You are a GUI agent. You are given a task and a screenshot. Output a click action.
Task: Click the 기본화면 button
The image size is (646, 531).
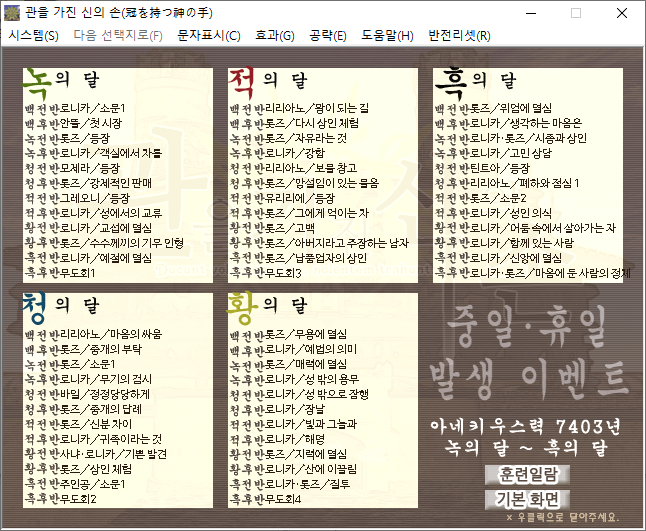point(528,500)
